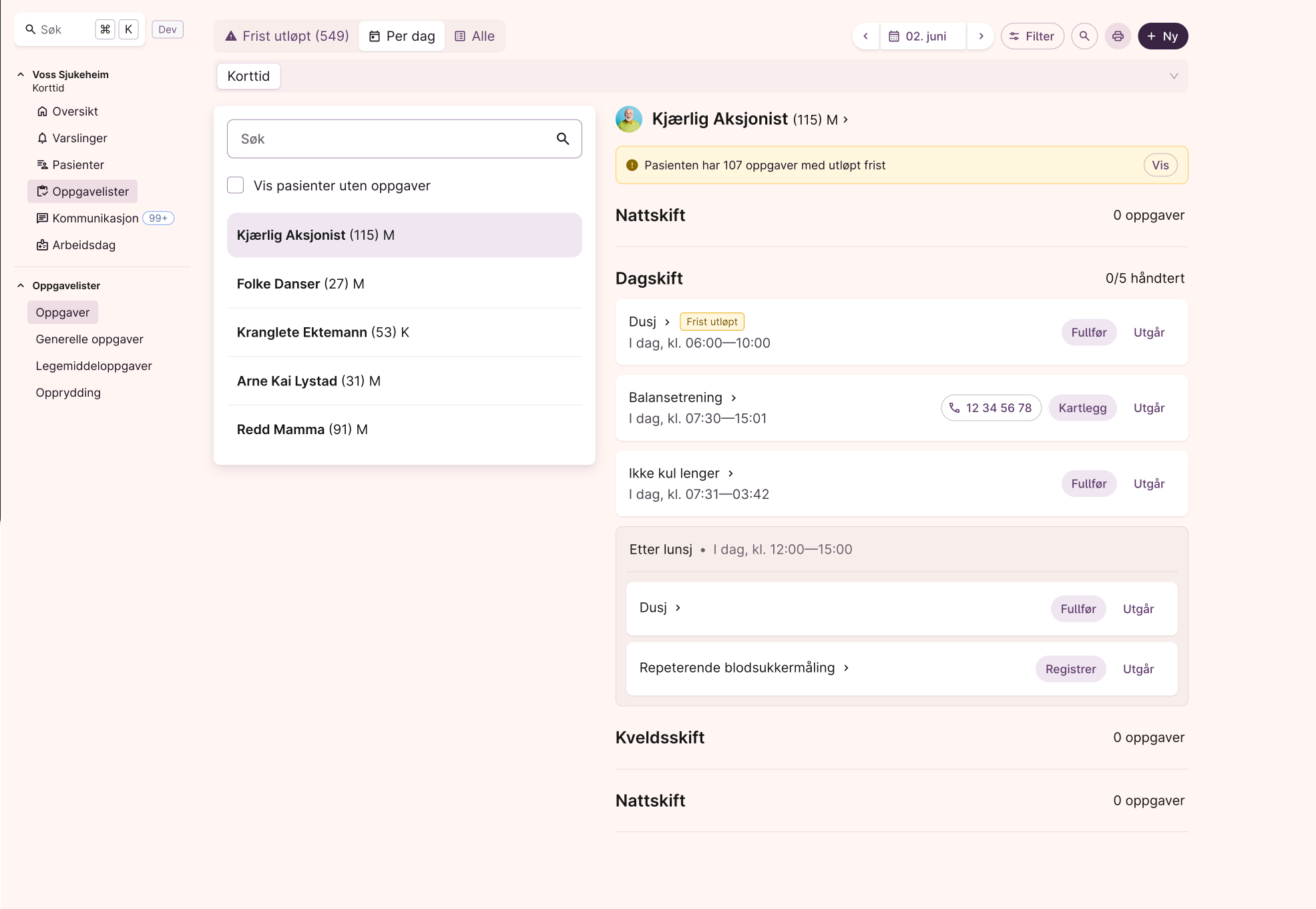
Task: Expand the Korttid department dropdown chevron
Action: click(1173, 76)
